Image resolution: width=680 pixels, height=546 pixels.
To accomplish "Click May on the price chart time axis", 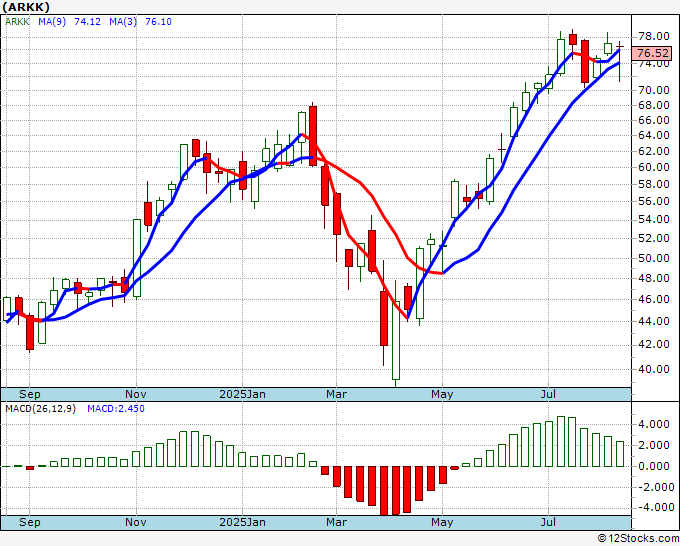I will coord(442,394).
